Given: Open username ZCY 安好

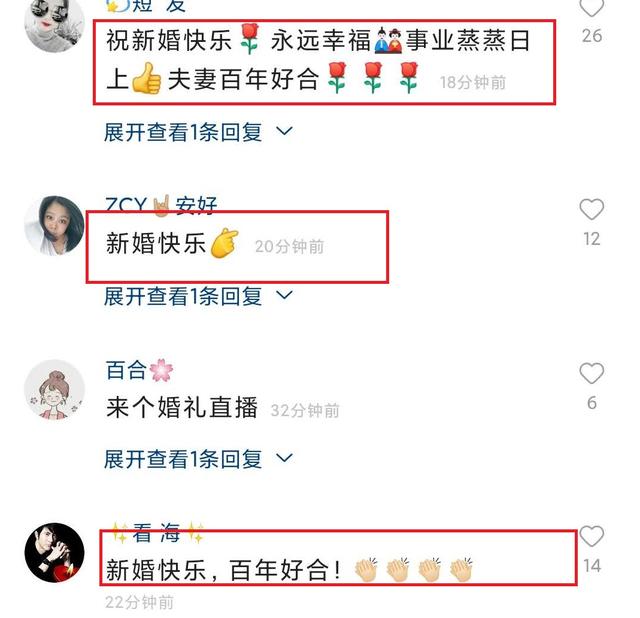Looking at the screenshot, I should [x=161, y=205].
